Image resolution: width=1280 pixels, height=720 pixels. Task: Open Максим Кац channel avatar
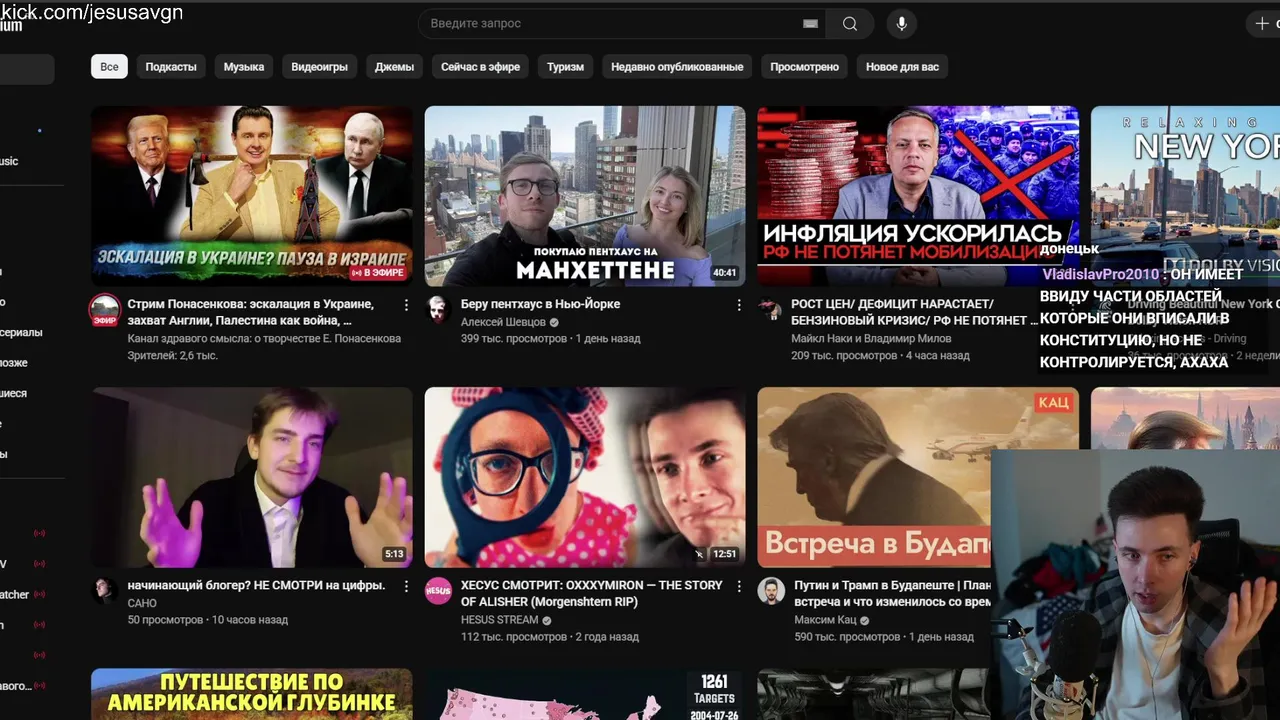click(x=770, y=590)
